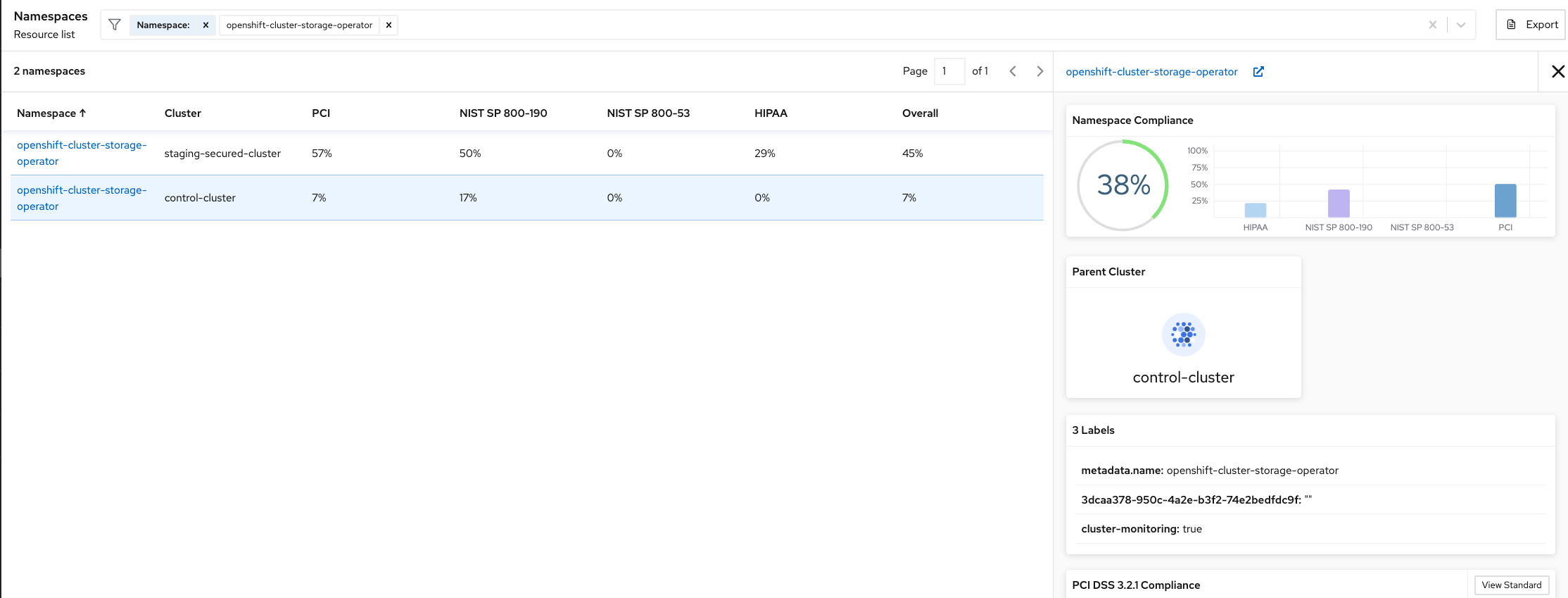Viewport: 1568px width, 598px height.
Task: Click the control-cluster parent cluster icon
Action: tap(1183, 335)
